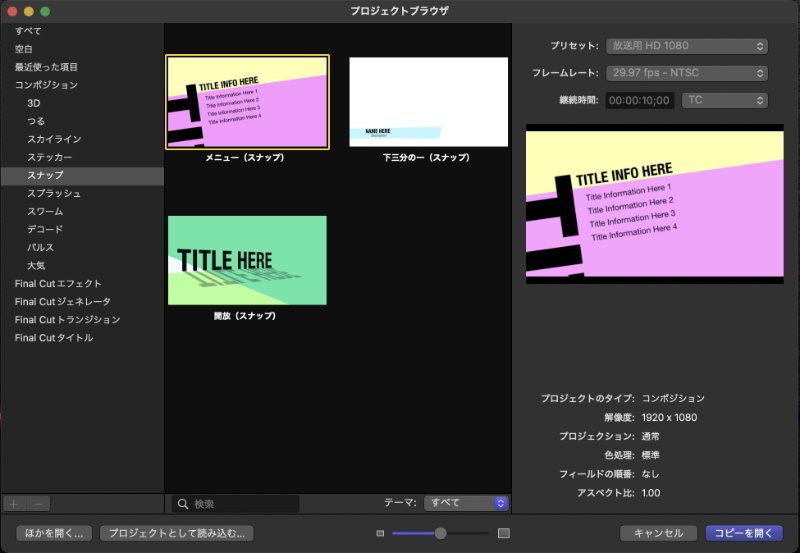The width and height of the screenshot is (800, 553).
Task: Expand the TC duration format popup
Action: pos(724,100)
